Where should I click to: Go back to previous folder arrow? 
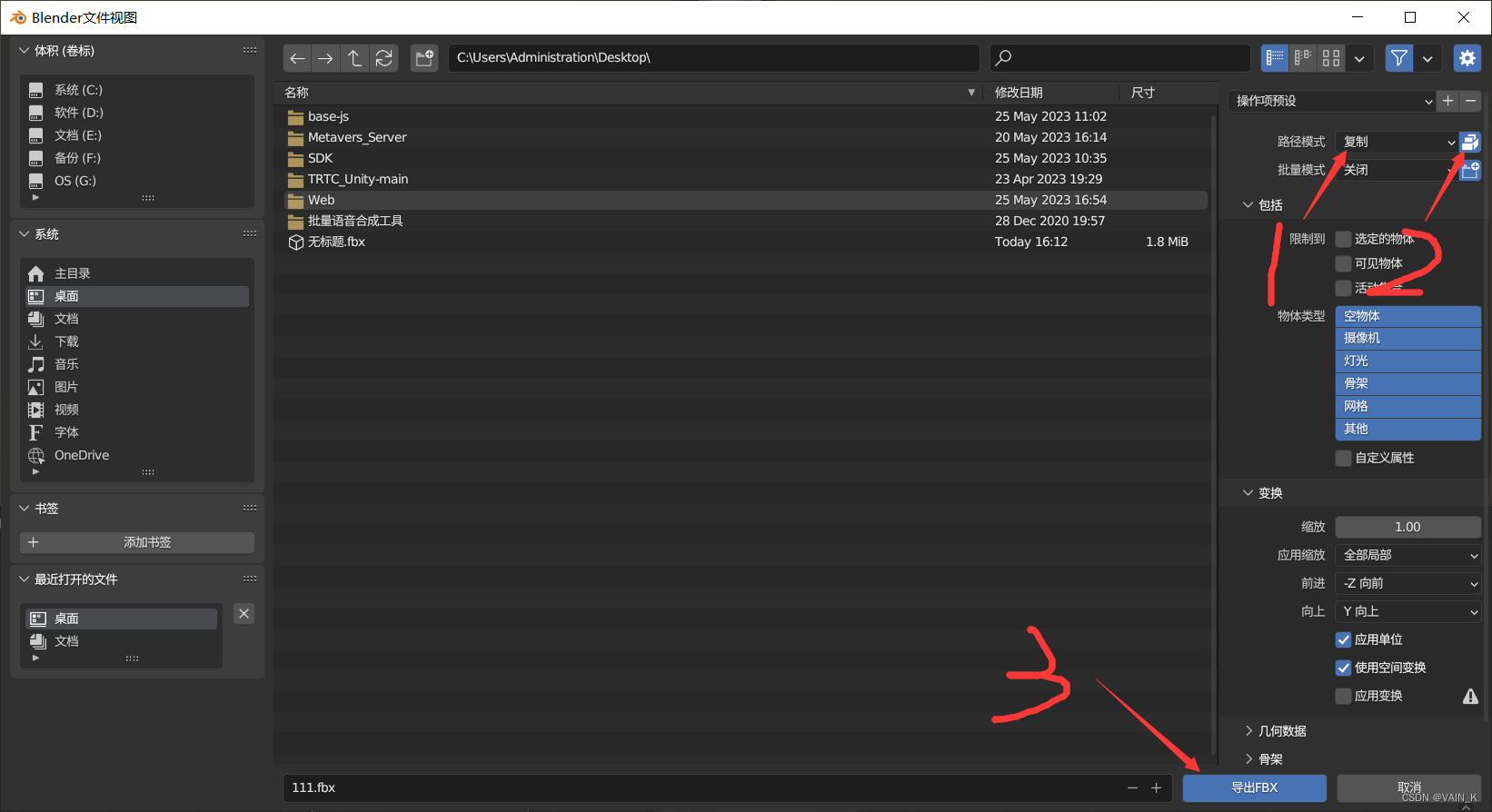[297, 58]
